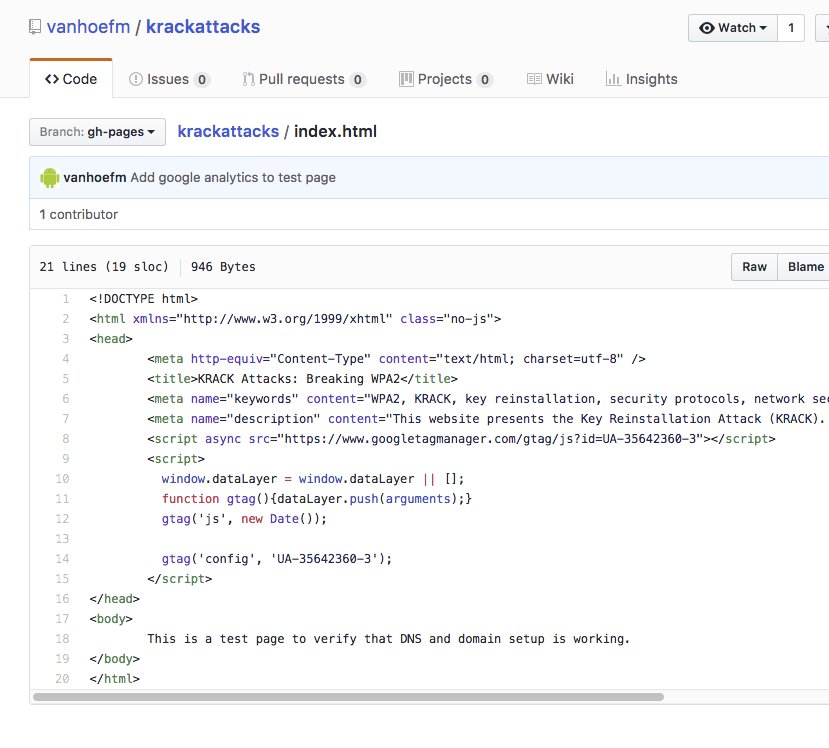
Task: Click the Projects count badge 0
Action: point(484,80)
